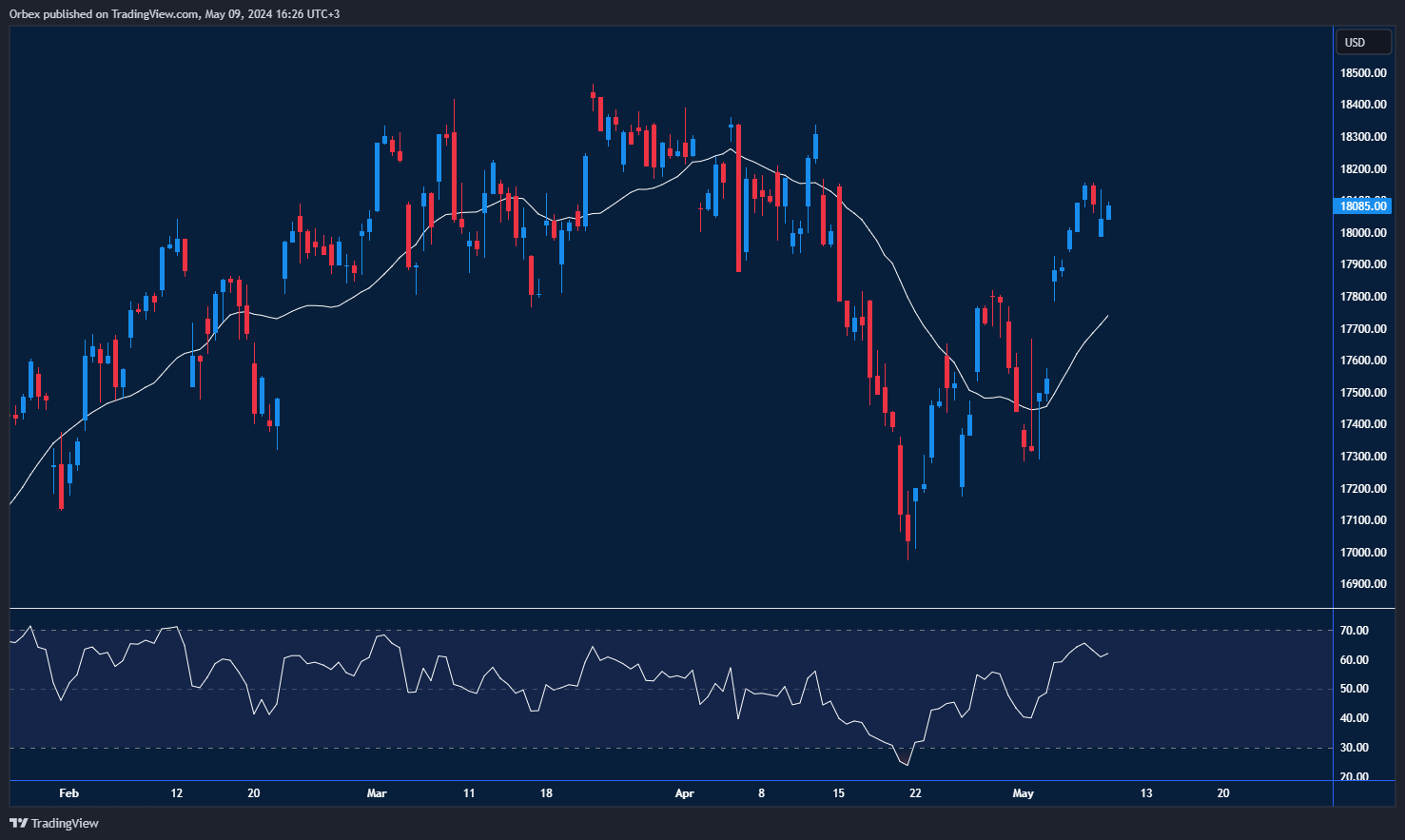1405x840 pixels.
Task: Open the Orbex publisher link
Action: coord(24,13)
